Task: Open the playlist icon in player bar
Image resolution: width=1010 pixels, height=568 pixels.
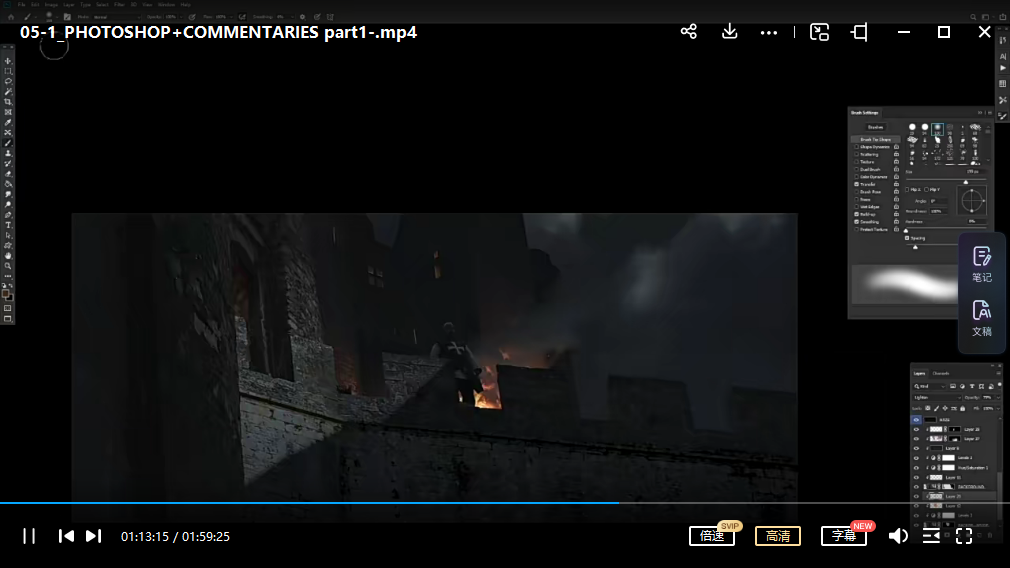Action: [x=931, y=536]
